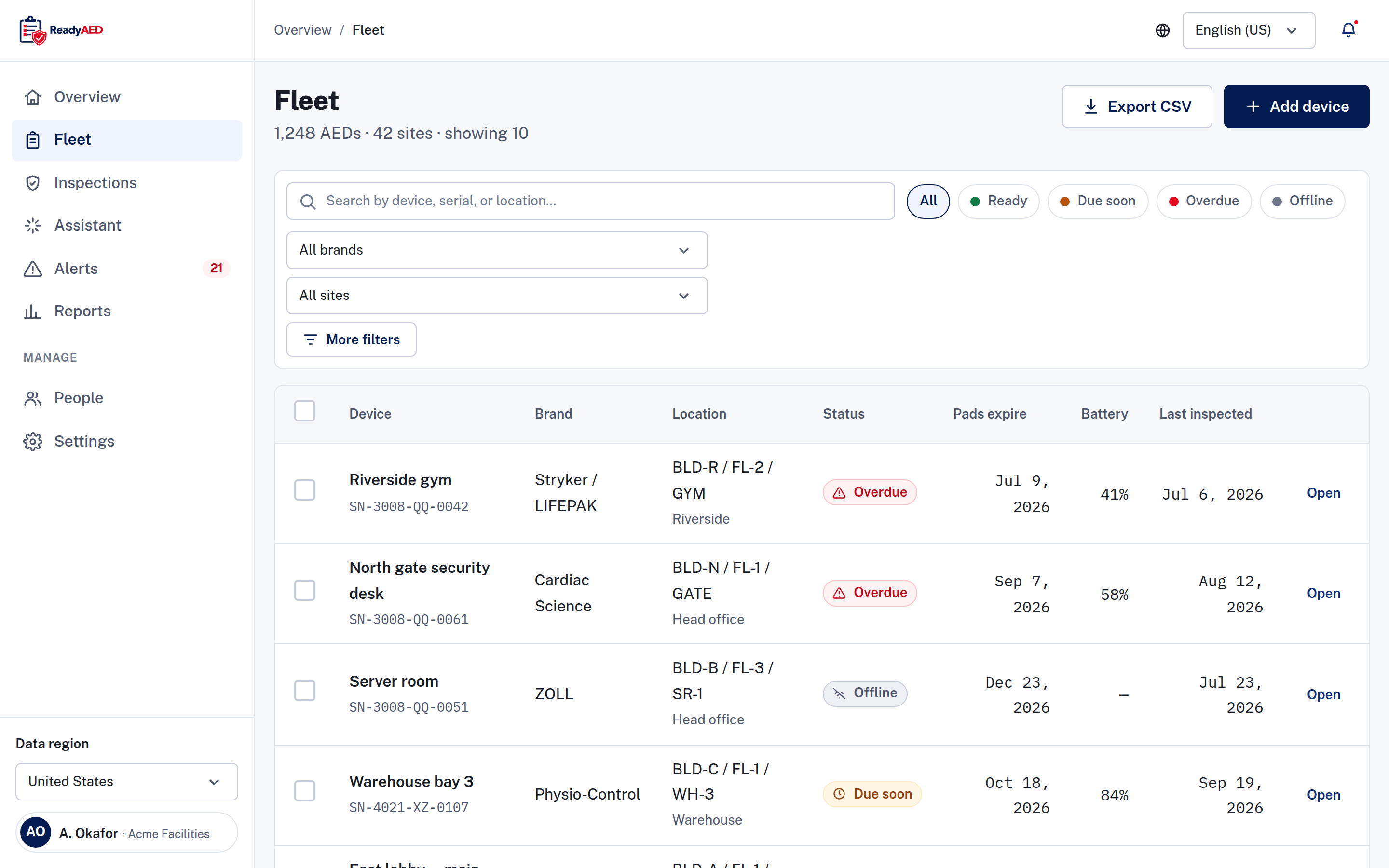
Task: Click serial SN-4021-XZ-0107
Action: 409,808
